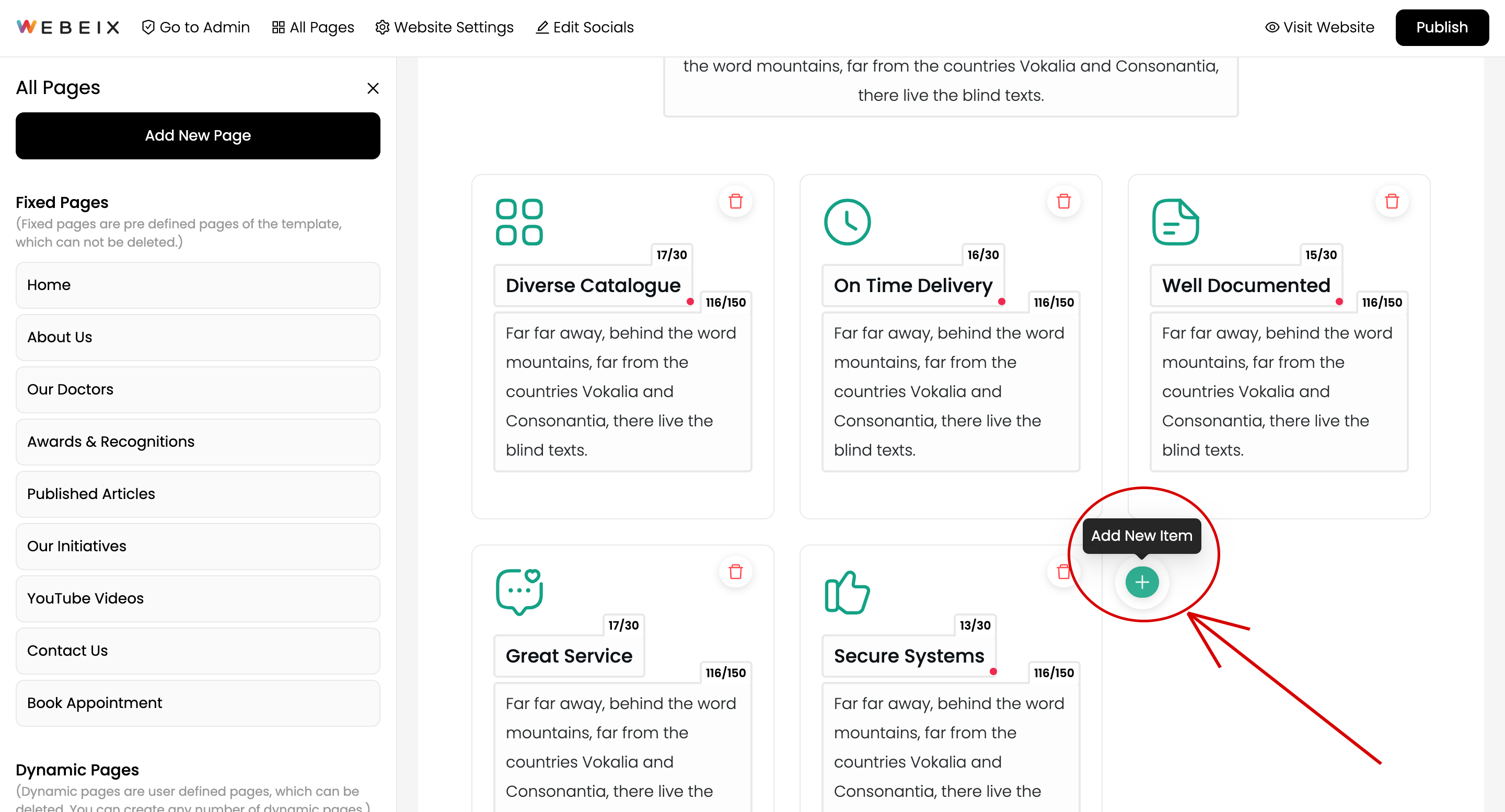1505x812 pixels.
Task: Click the green Add New Item plus button
Action: [x=1142, y=582]
